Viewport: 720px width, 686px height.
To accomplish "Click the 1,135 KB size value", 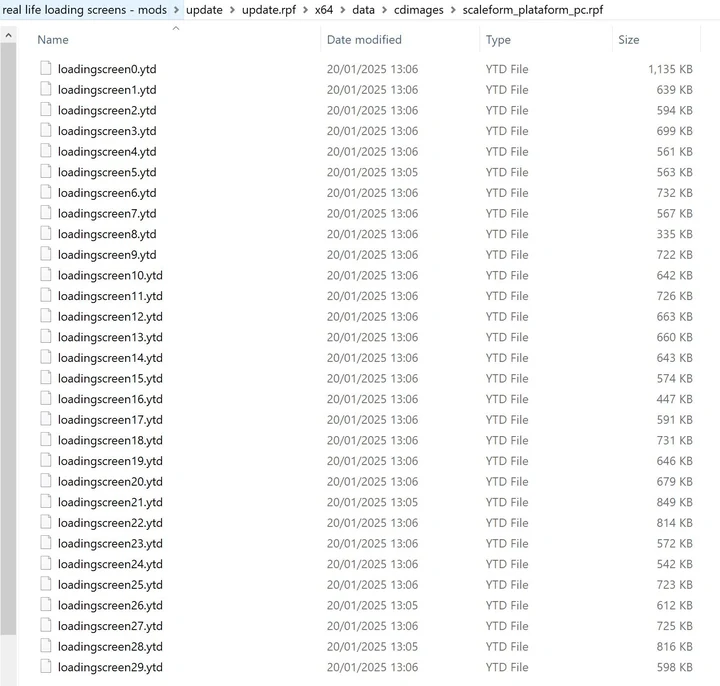I will 670,69.
